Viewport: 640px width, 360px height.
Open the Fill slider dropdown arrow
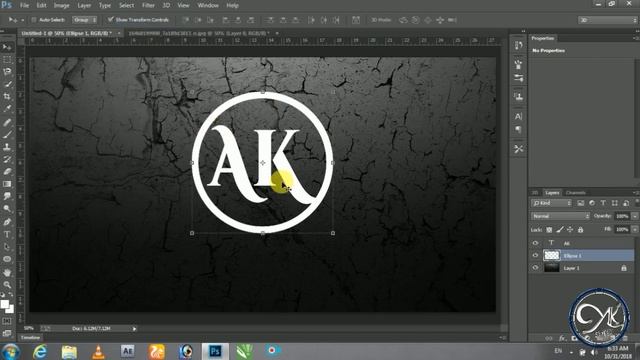635,230
